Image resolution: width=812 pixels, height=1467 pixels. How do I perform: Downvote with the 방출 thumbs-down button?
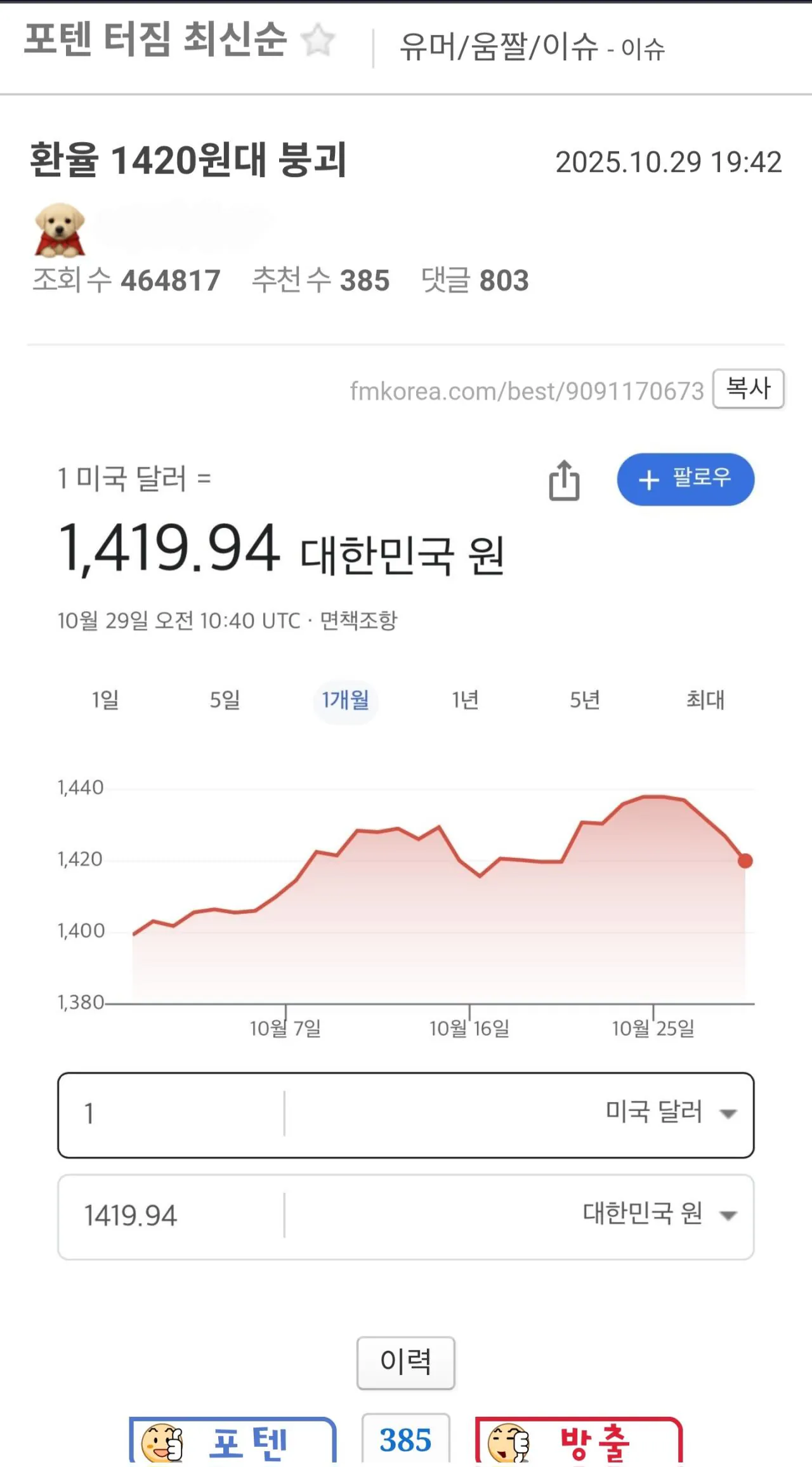(579, 1442)
